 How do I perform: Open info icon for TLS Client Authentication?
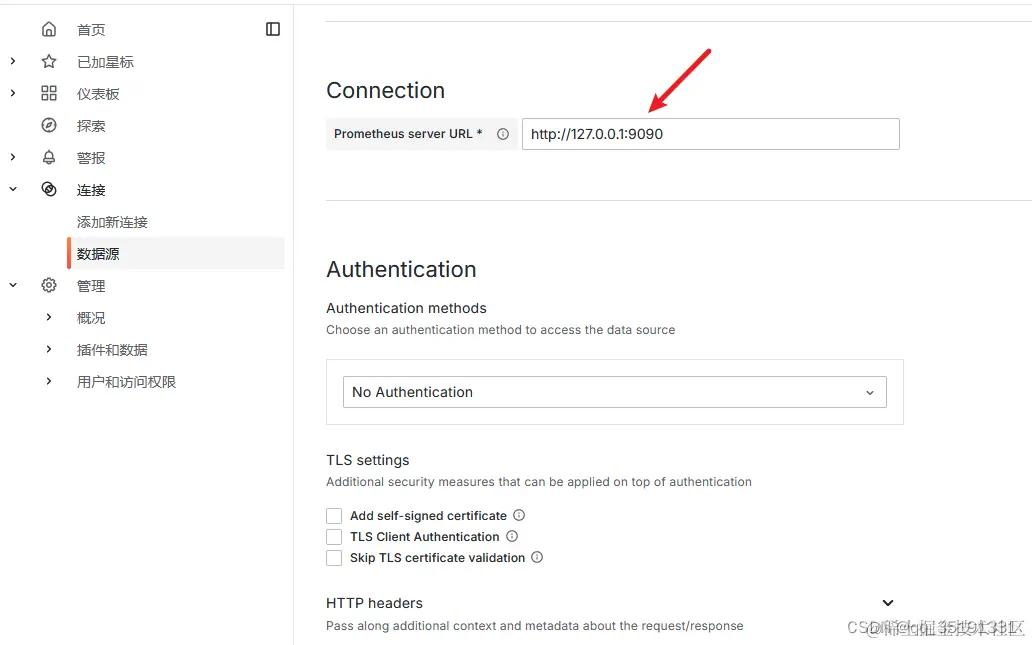511,536
